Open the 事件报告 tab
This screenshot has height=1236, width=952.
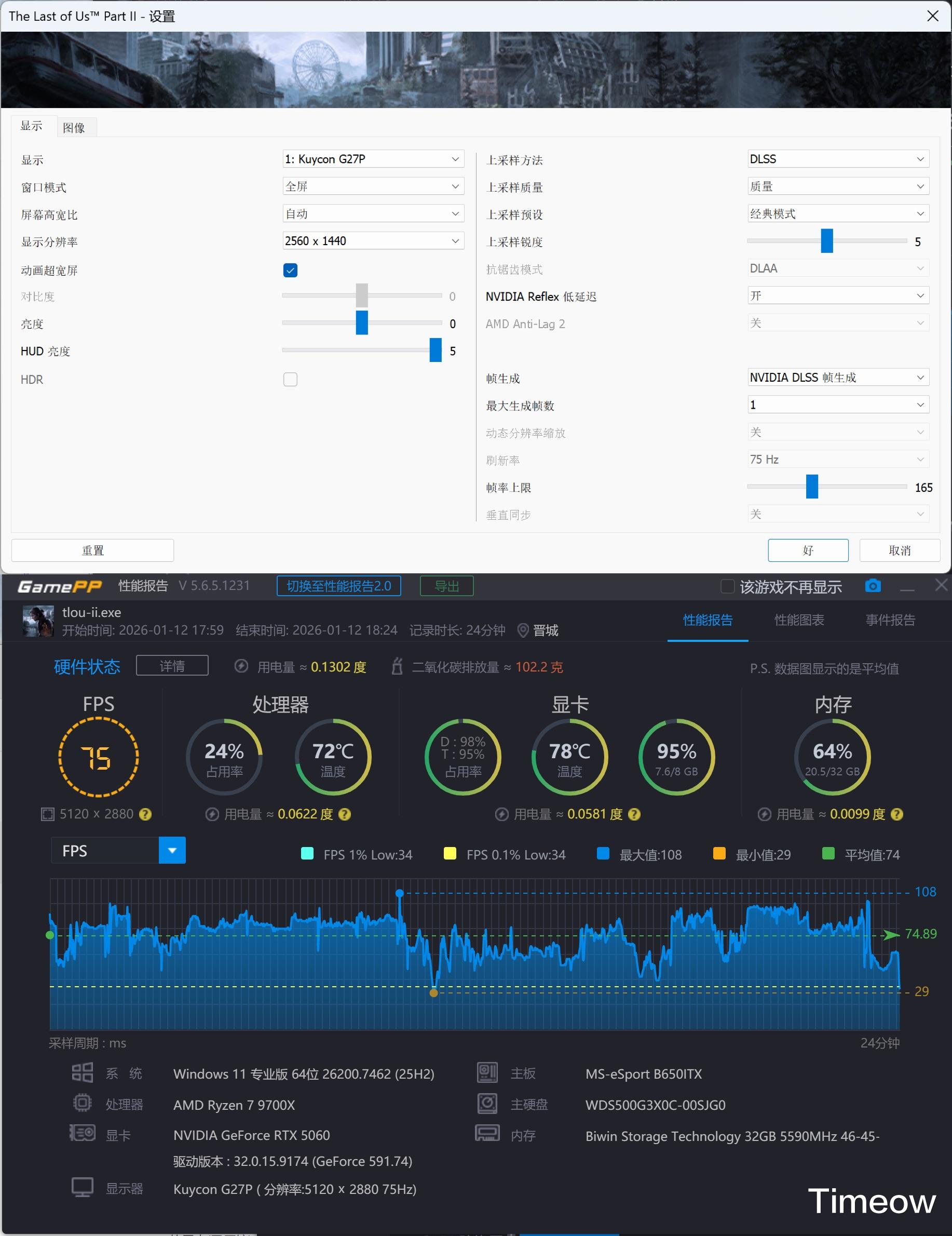click(890, 620)
